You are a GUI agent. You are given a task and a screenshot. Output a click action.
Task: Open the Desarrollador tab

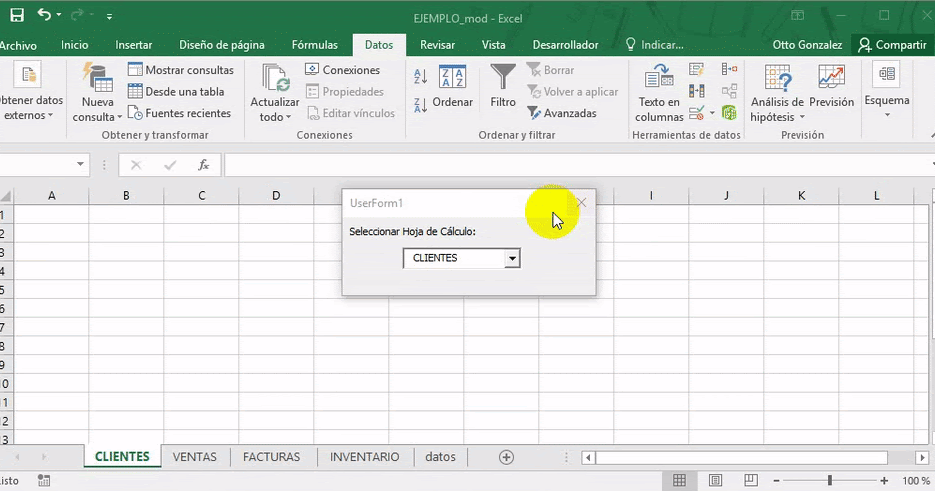click(565, 45)
